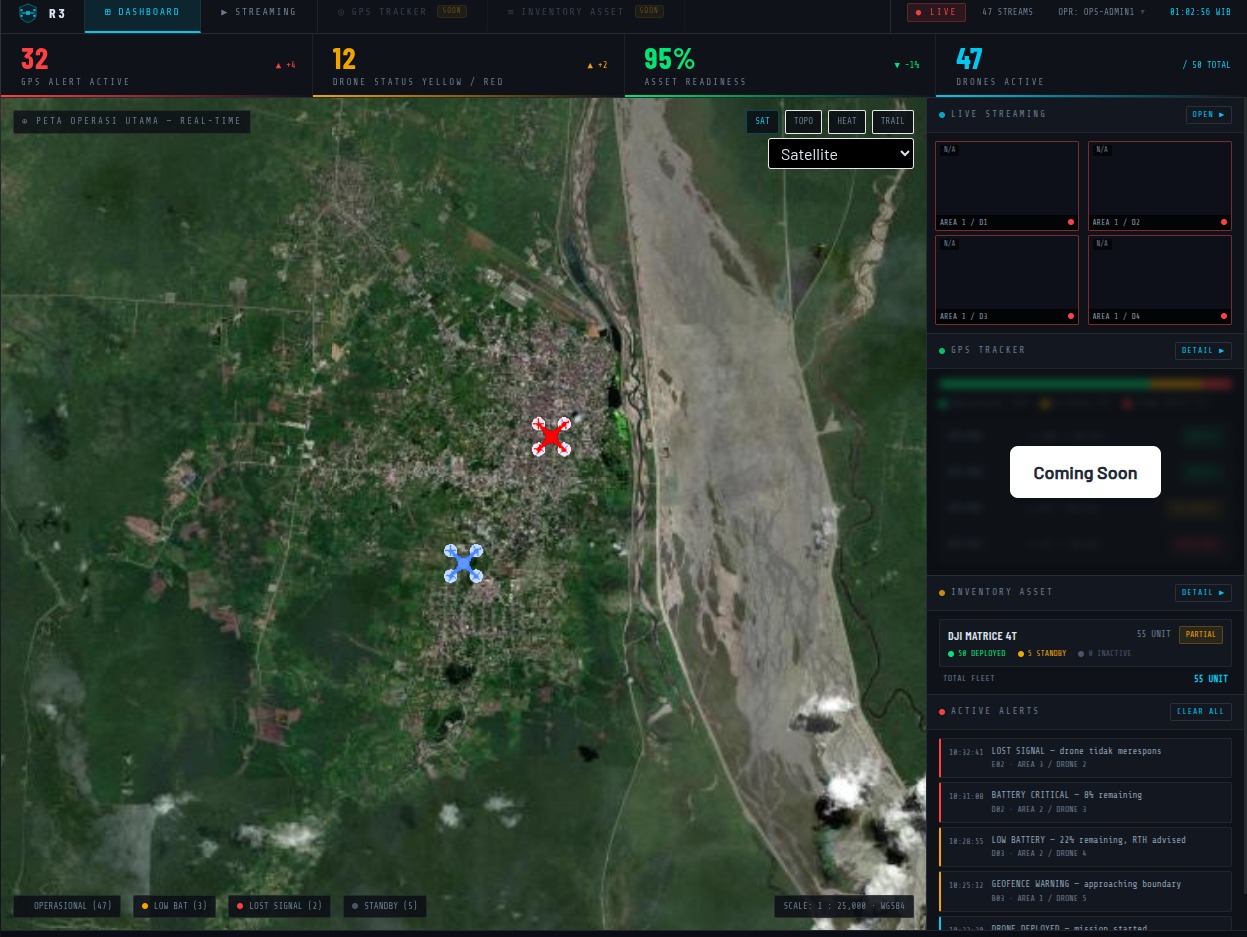The height and width of the screenshot is (937, 1247).
Task: Click the orange dot beside Inventory Asset heading
Action: click(942, 593)
